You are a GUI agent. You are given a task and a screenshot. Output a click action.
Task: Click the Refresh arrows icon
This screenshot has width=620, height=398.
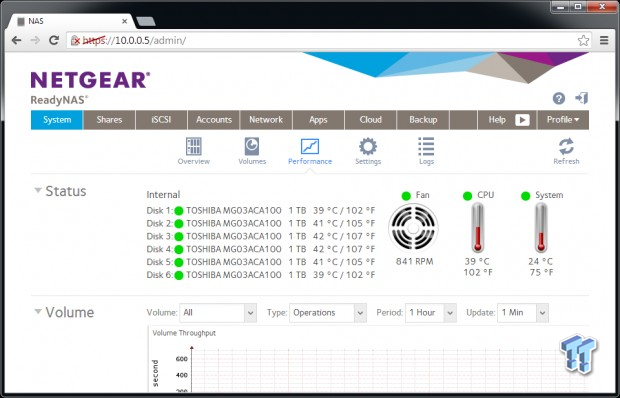click(566, 146)
